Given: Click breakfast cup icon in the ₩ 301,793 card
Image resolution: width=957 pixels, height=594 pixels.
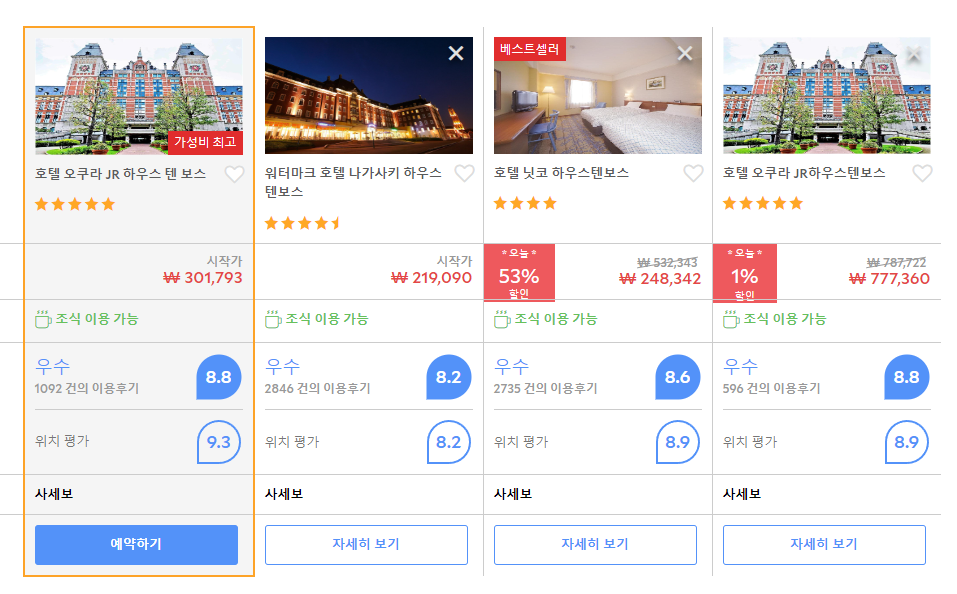Looking at the screenshot, I should [43, 319].
